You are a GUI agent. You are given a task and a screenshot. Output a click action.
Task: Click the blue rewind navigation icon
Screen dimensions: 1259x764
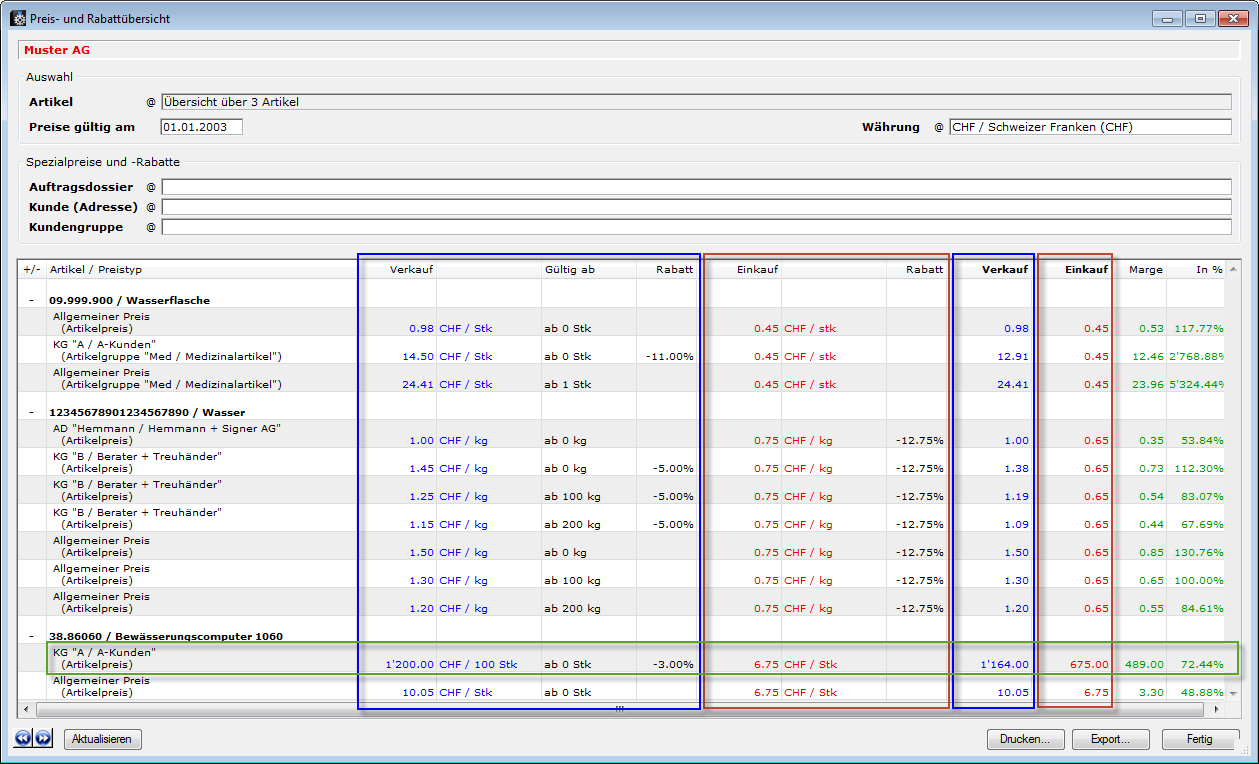click(24, 739)
